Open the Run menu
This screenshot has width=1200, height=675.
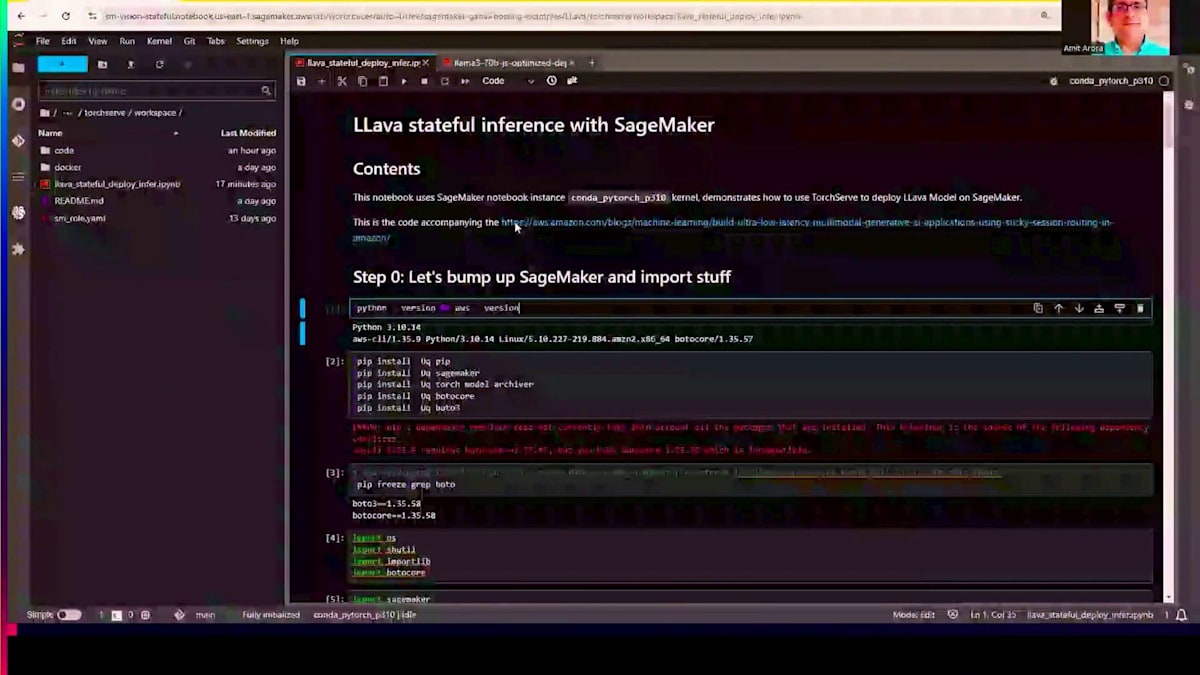pyautogui.click(x=127, y=41)
